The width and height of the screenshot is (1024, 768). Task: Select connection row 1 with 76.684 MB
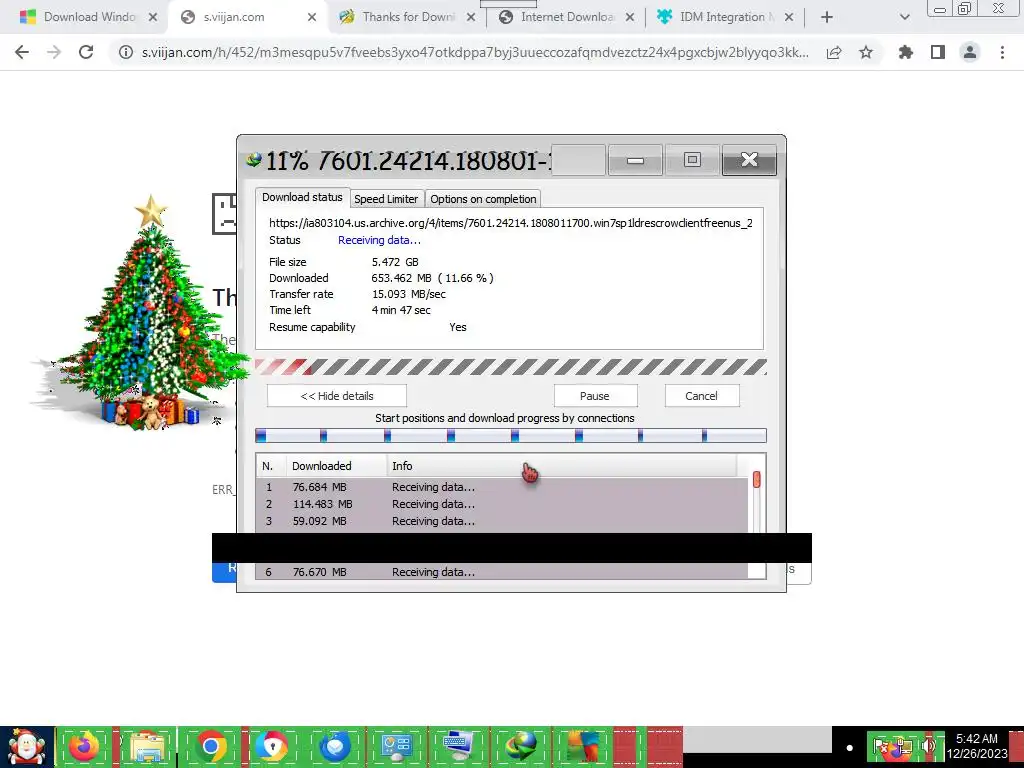coord(502,487)
